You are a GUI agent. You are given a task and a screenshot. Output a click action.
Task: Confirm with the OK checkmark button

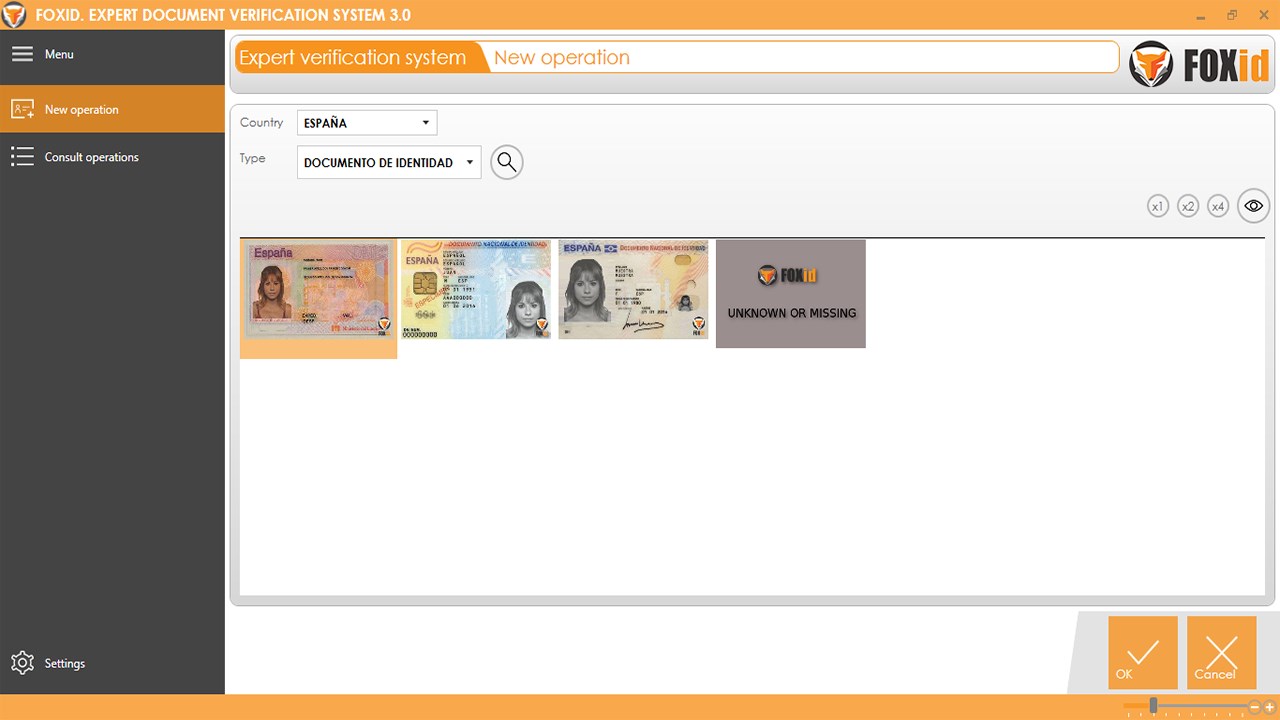1143,653
